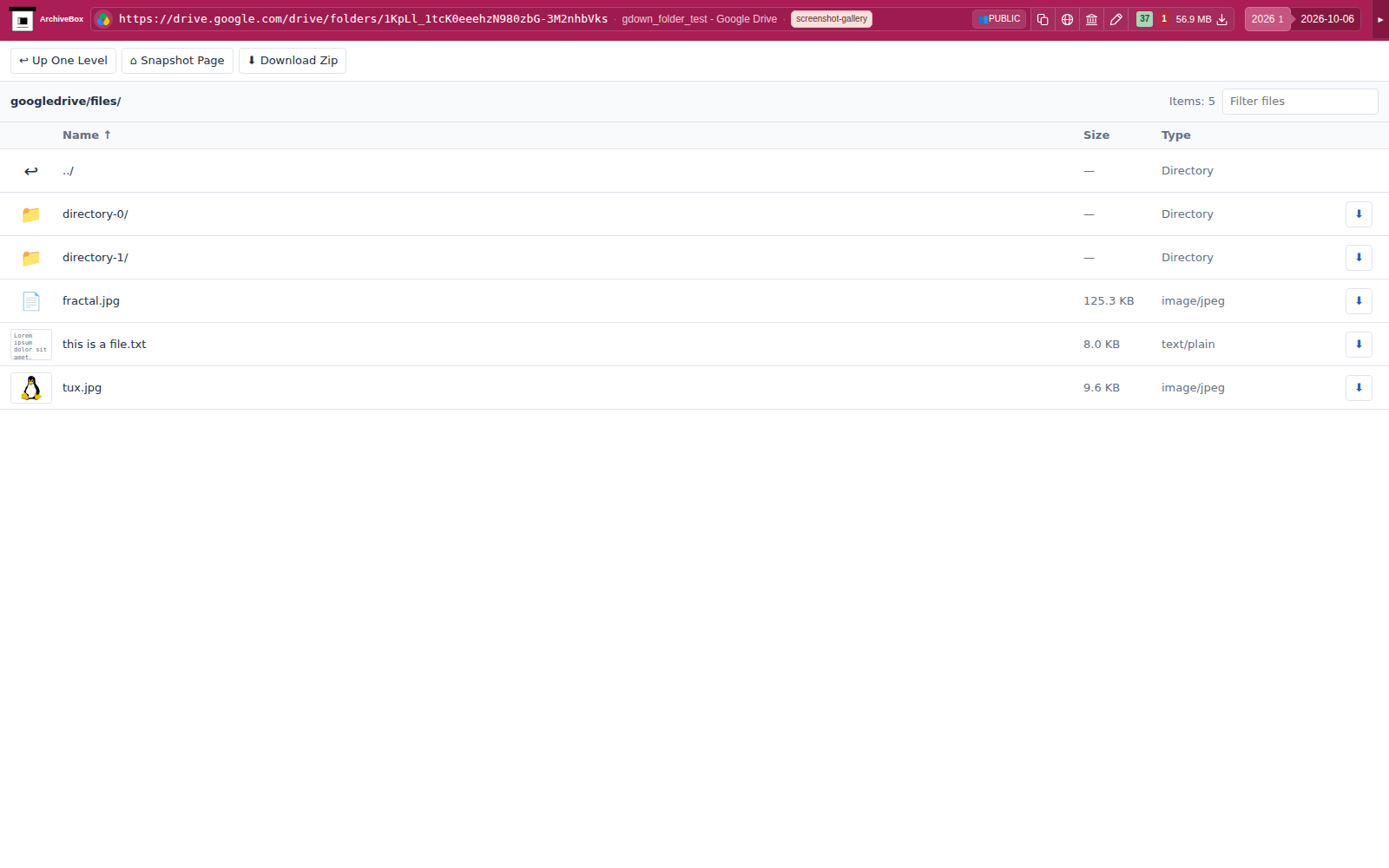Open the ../ parent directory link

coord(68,171)
